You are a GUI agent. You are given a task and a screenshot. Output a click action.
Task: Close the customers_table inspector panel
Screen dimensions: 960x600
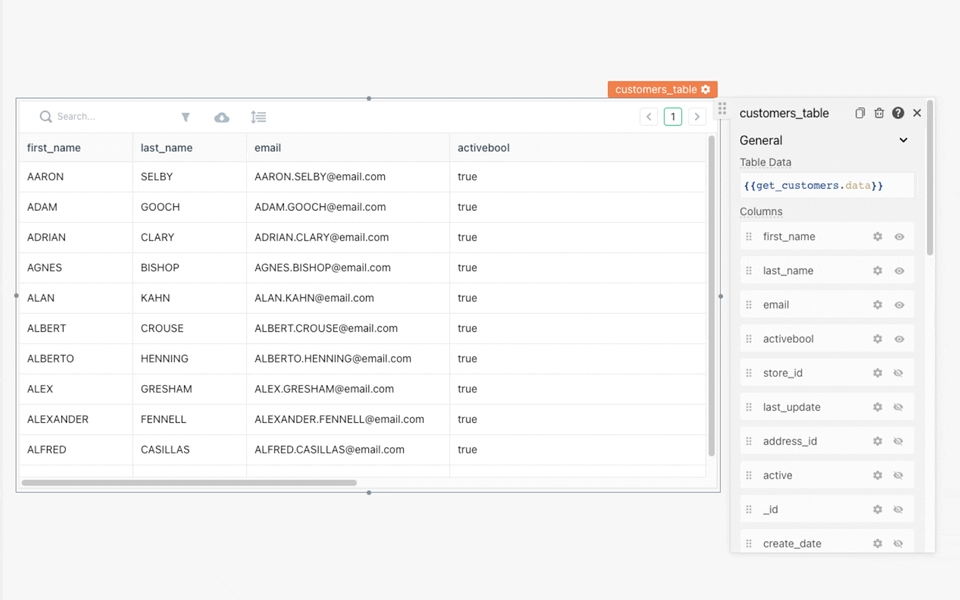click(916, 113)
